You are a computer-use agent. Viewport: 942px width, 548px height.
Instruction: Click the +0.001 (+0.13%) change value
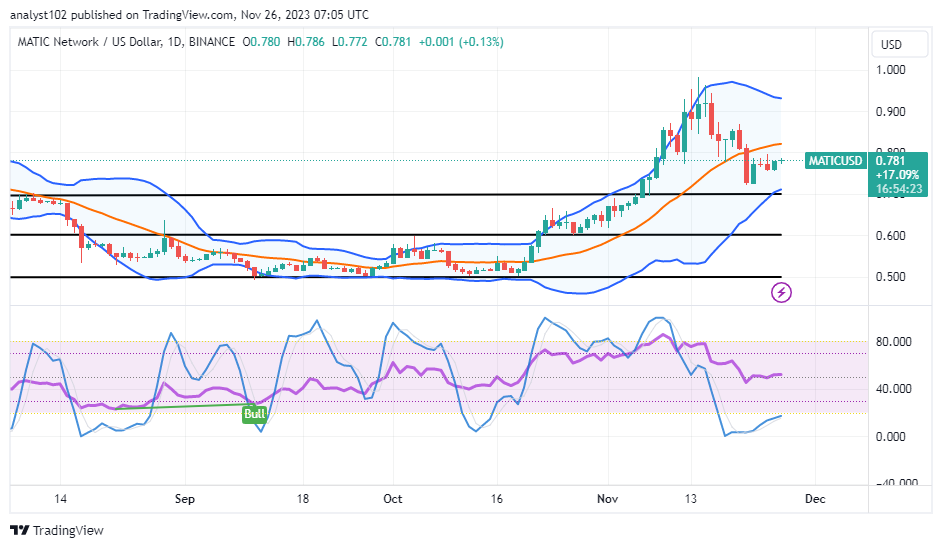pyautogui.click(x=461, y=42)
